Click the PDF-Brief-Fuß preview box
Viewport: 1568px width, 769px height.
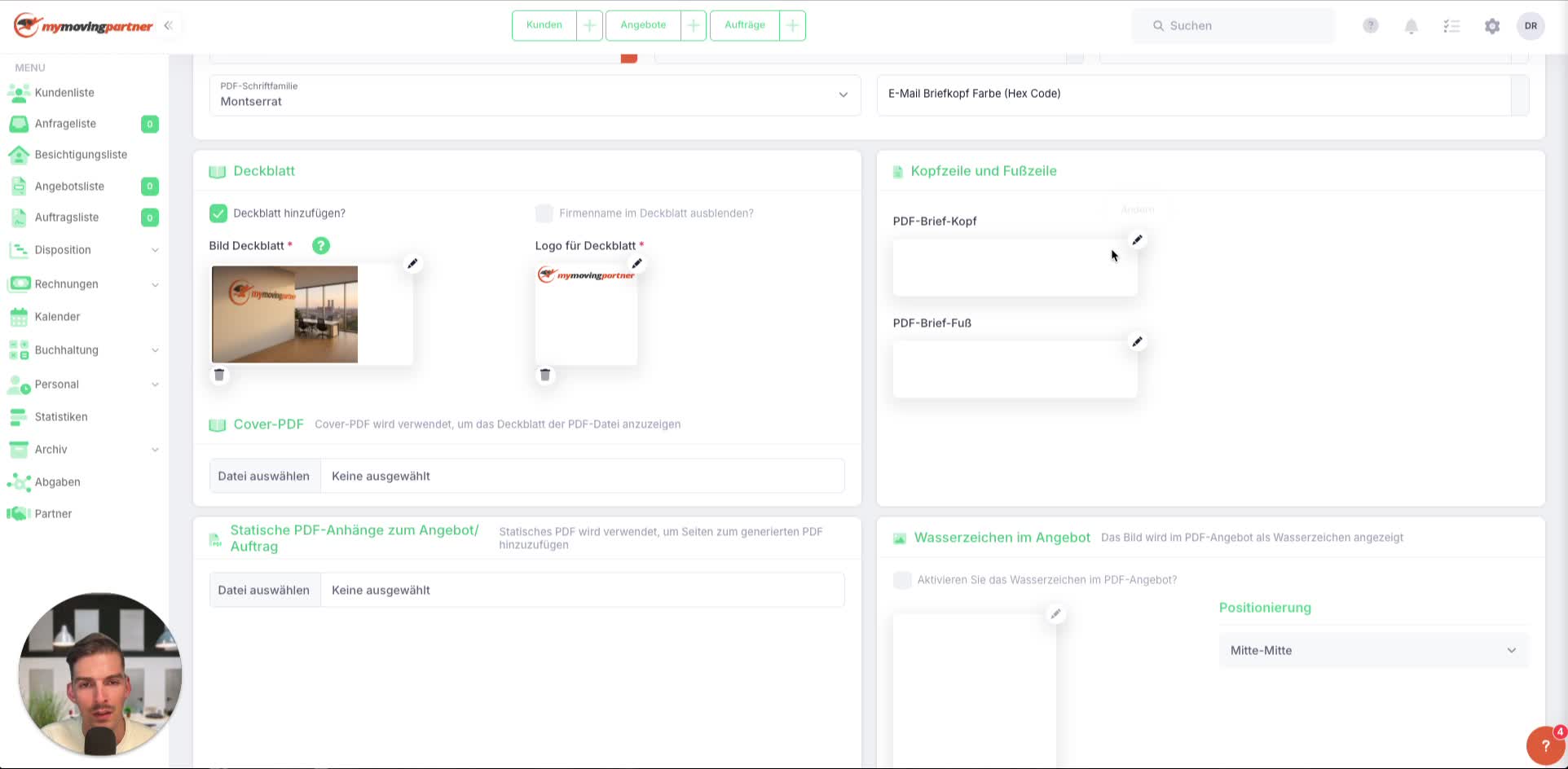coord(1015,370)
